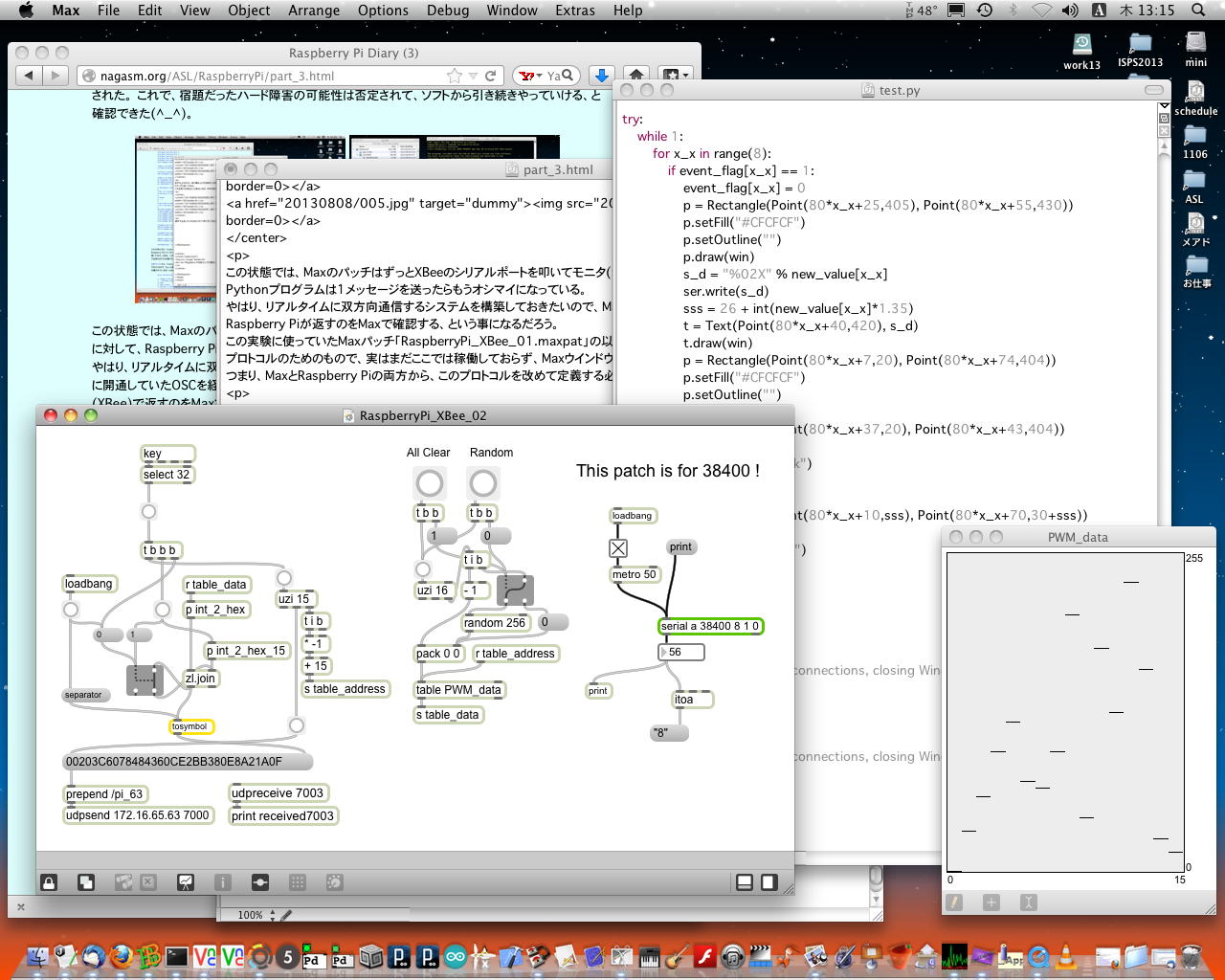
Task: Open the patcher inspector icon
Action: point(222,882)
